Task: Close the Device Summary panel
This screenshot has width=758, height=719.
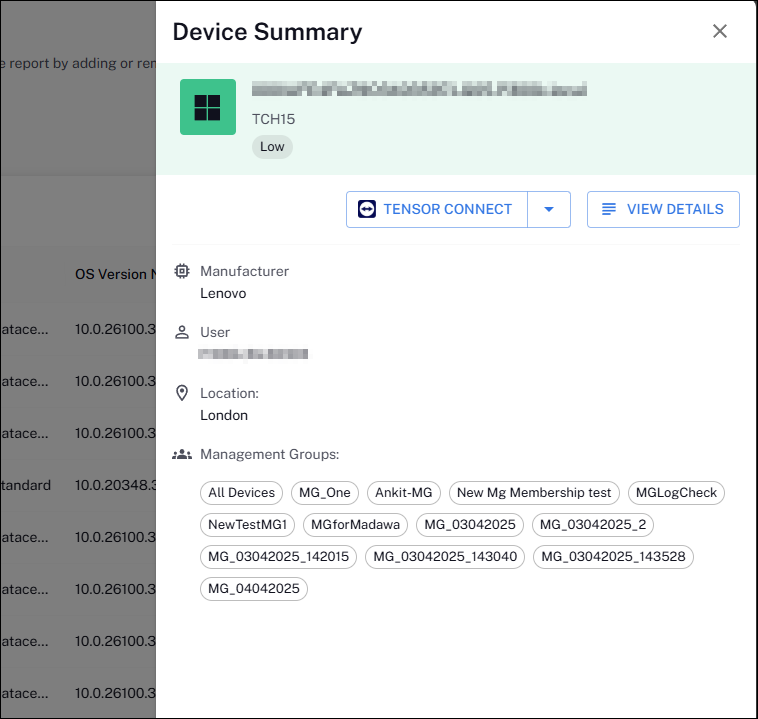Action: point(720,31)
